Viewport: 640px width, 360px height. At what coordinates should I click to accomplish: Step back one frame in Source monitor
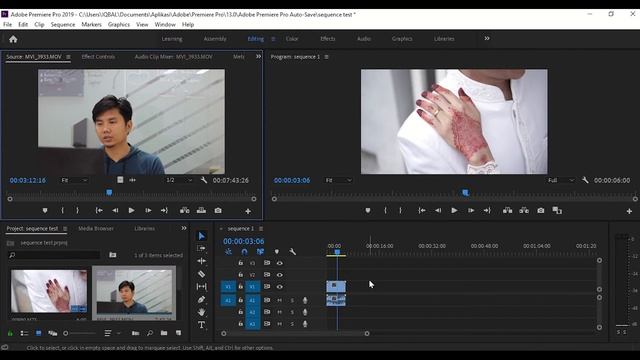(x=115, y=211)
